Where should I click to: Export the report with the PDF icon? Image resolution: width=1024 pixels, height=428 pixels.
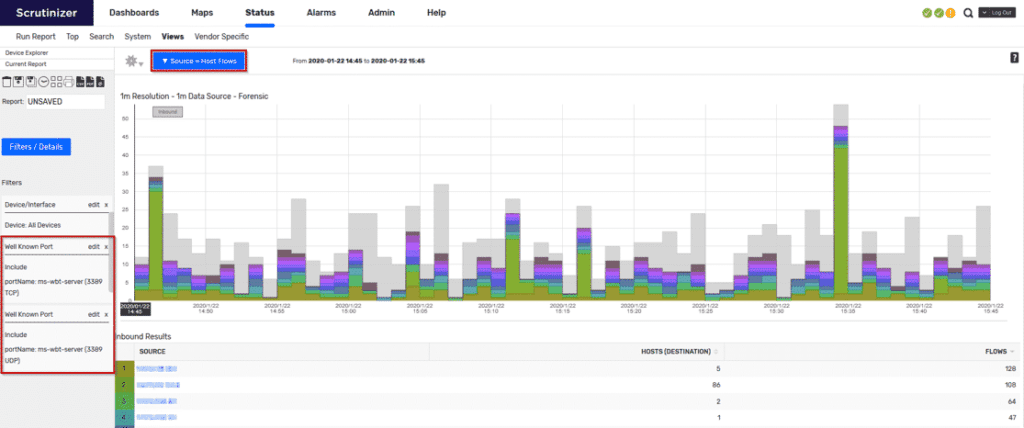tap(90, 82)
